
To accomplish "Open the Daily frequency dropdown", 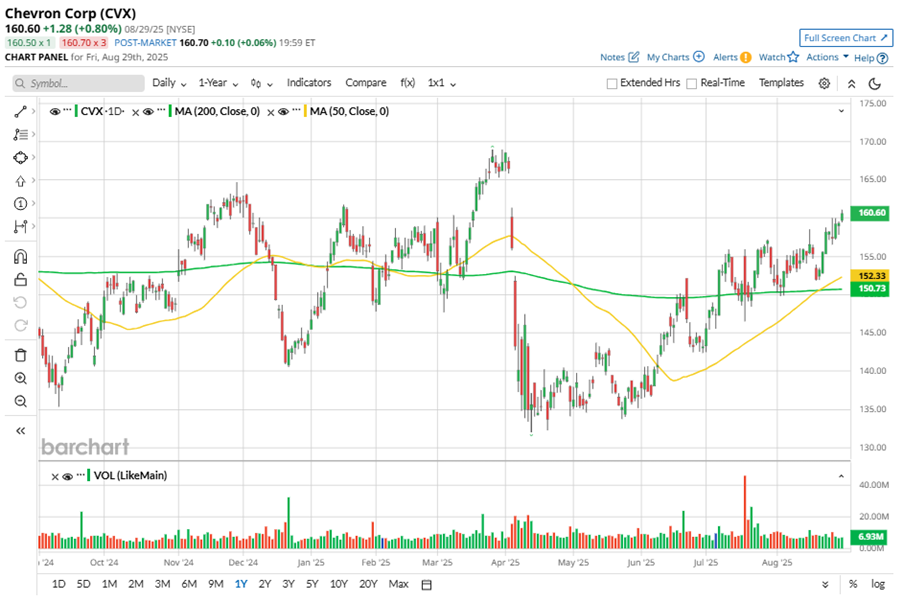I will point(169,83).
